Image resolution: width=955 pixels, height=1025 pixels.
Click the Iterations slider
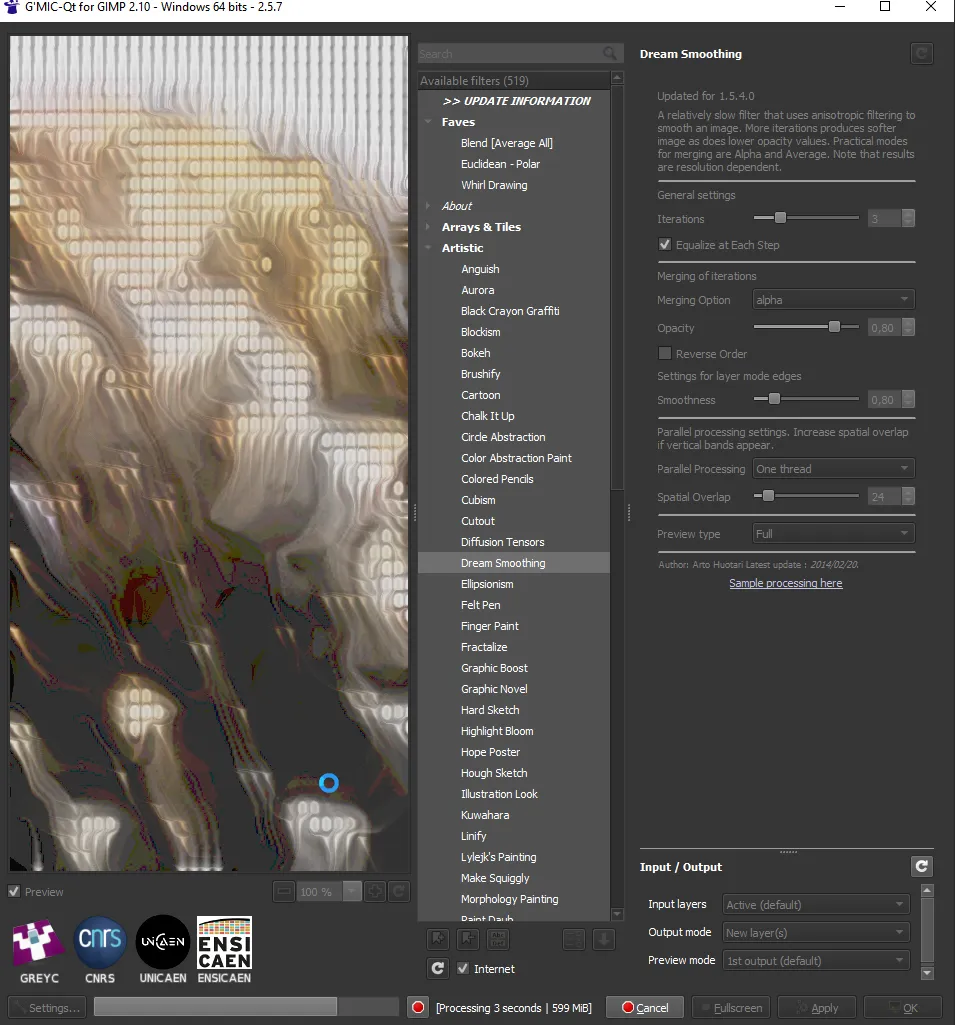[806, 218]
